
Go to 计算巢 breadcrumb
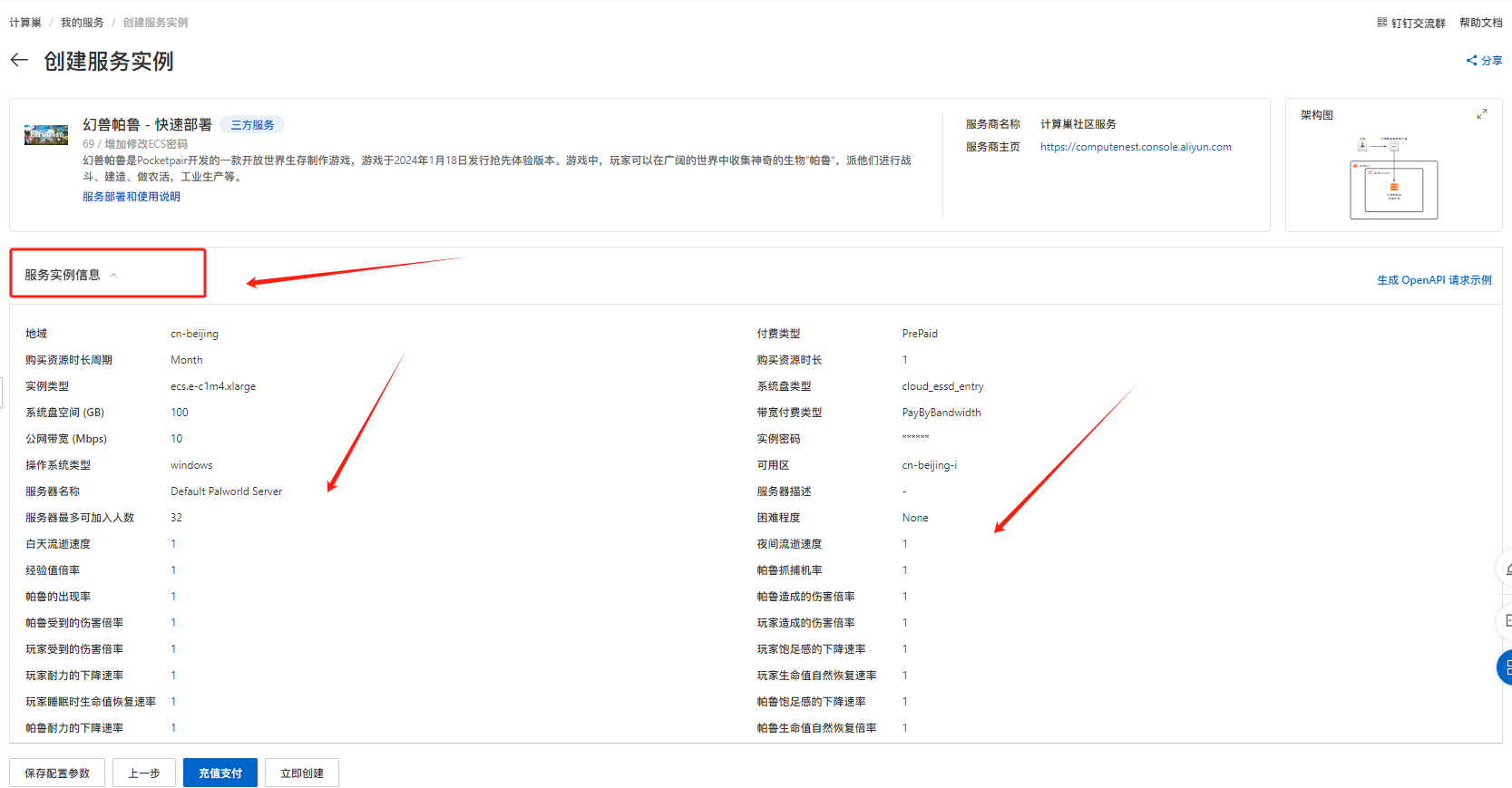(x=25, y=23)
